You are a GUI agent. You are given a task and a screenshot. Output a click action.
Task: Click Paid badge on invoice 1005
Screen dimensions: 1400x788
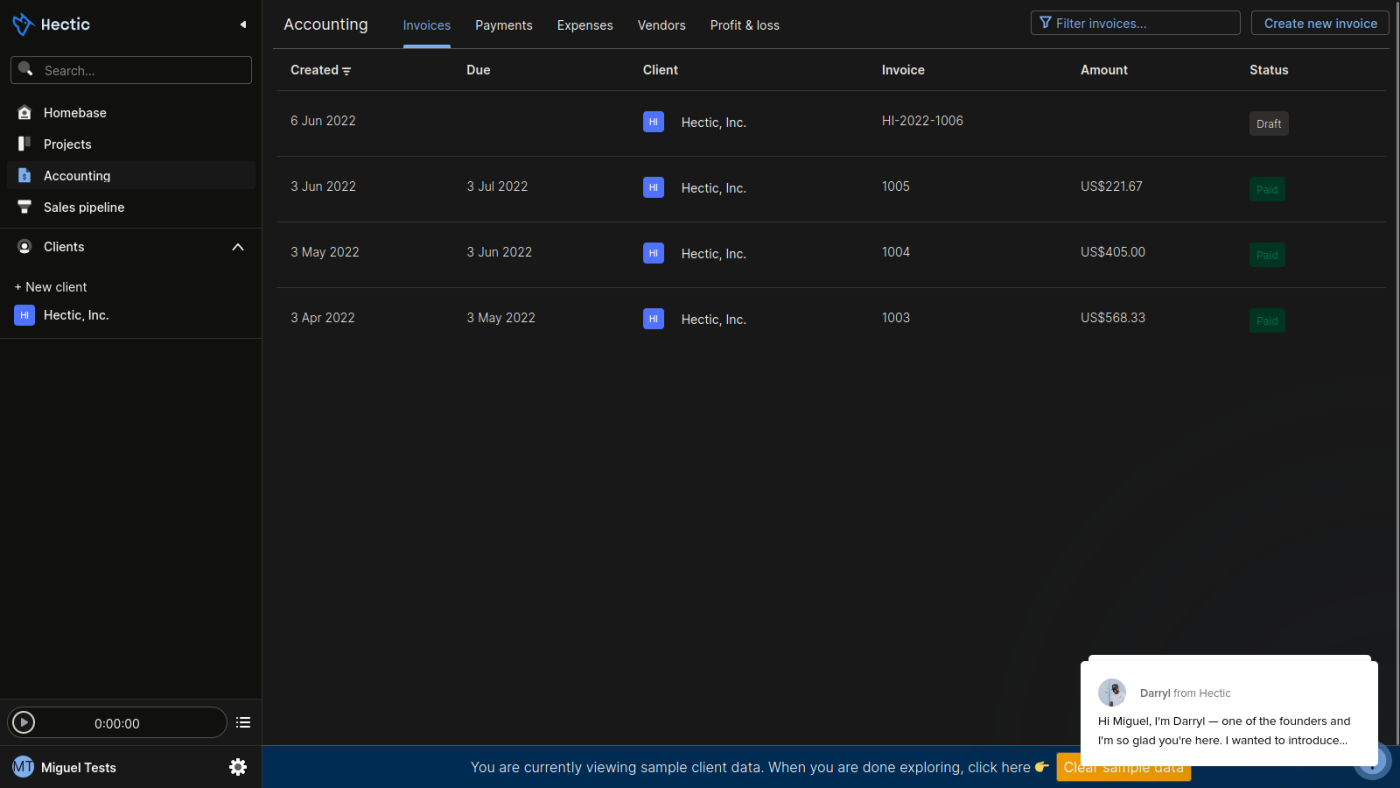(x=1267, y=189)
